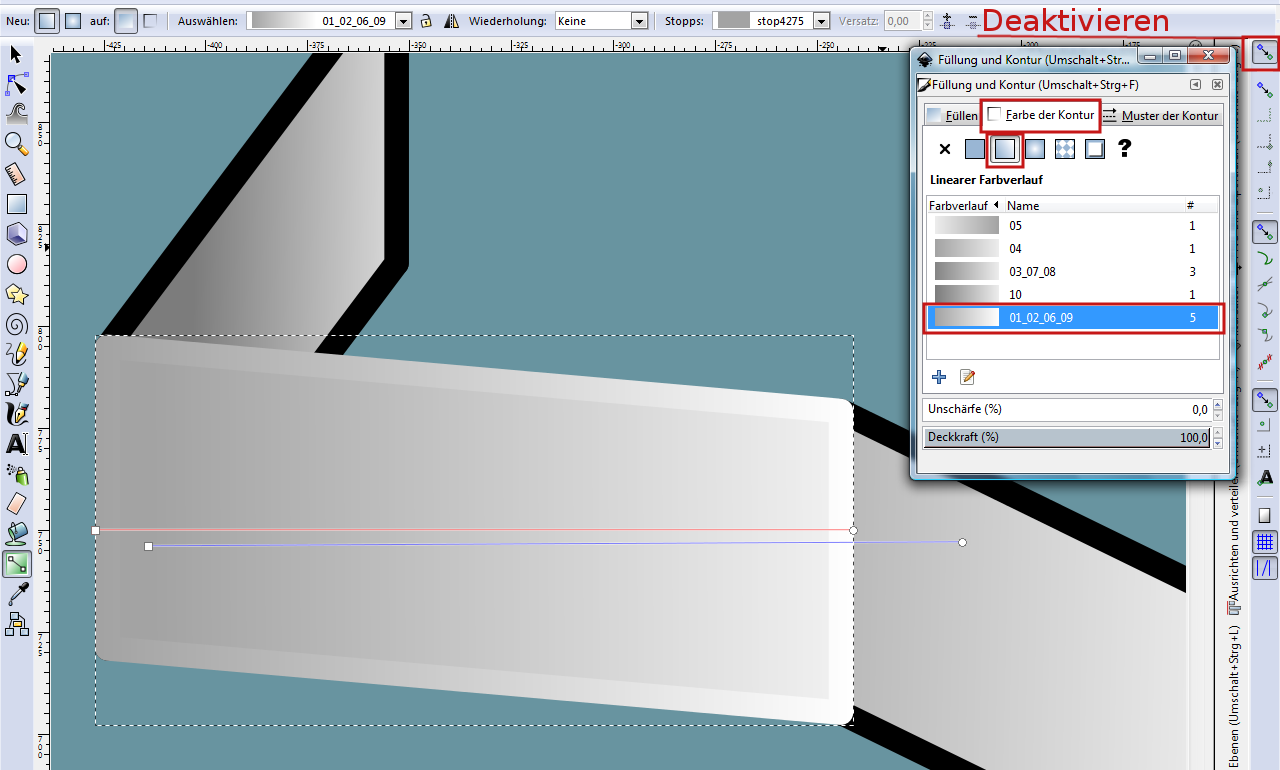Toggle apply gradient on stroke button
Screen dimensions: 1280x770
click(150, 21)
